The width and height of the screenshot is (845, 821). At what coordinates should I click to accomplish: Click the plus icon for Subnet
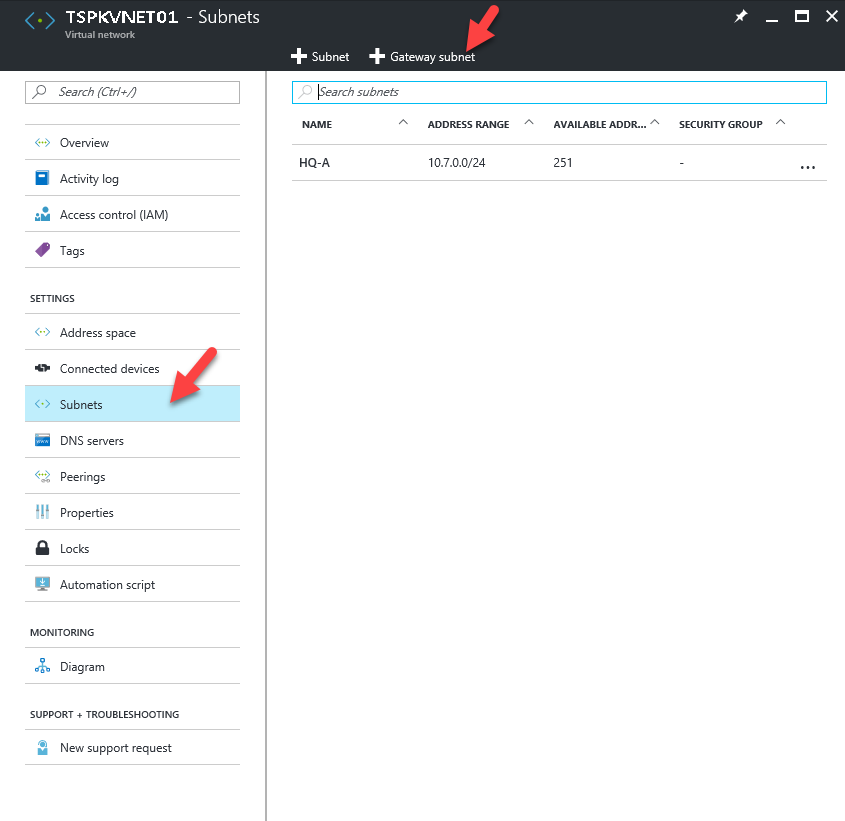pyautogui.click(x=299, y=56)
